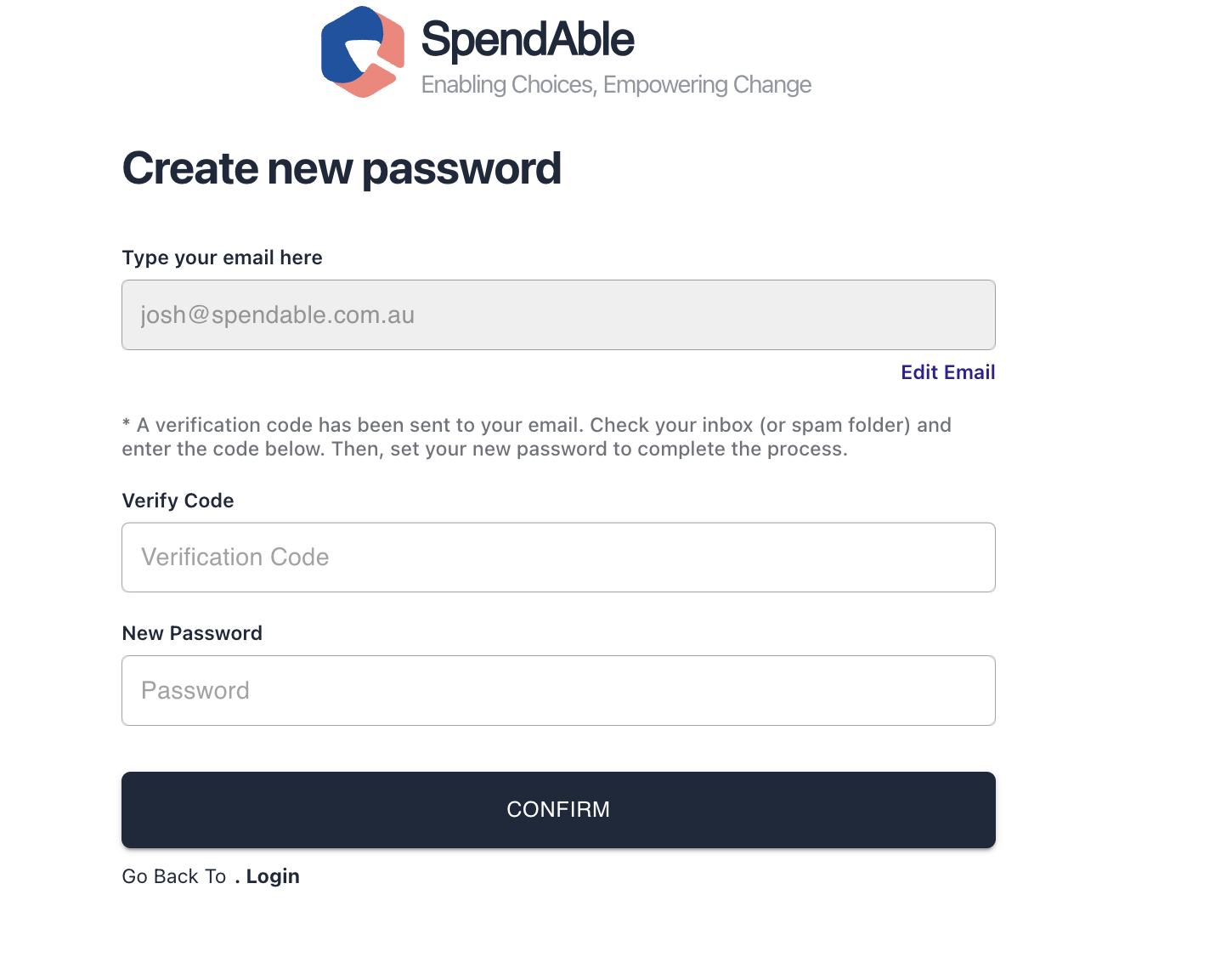Click the SpendAble hexagon logo icon

363,52
